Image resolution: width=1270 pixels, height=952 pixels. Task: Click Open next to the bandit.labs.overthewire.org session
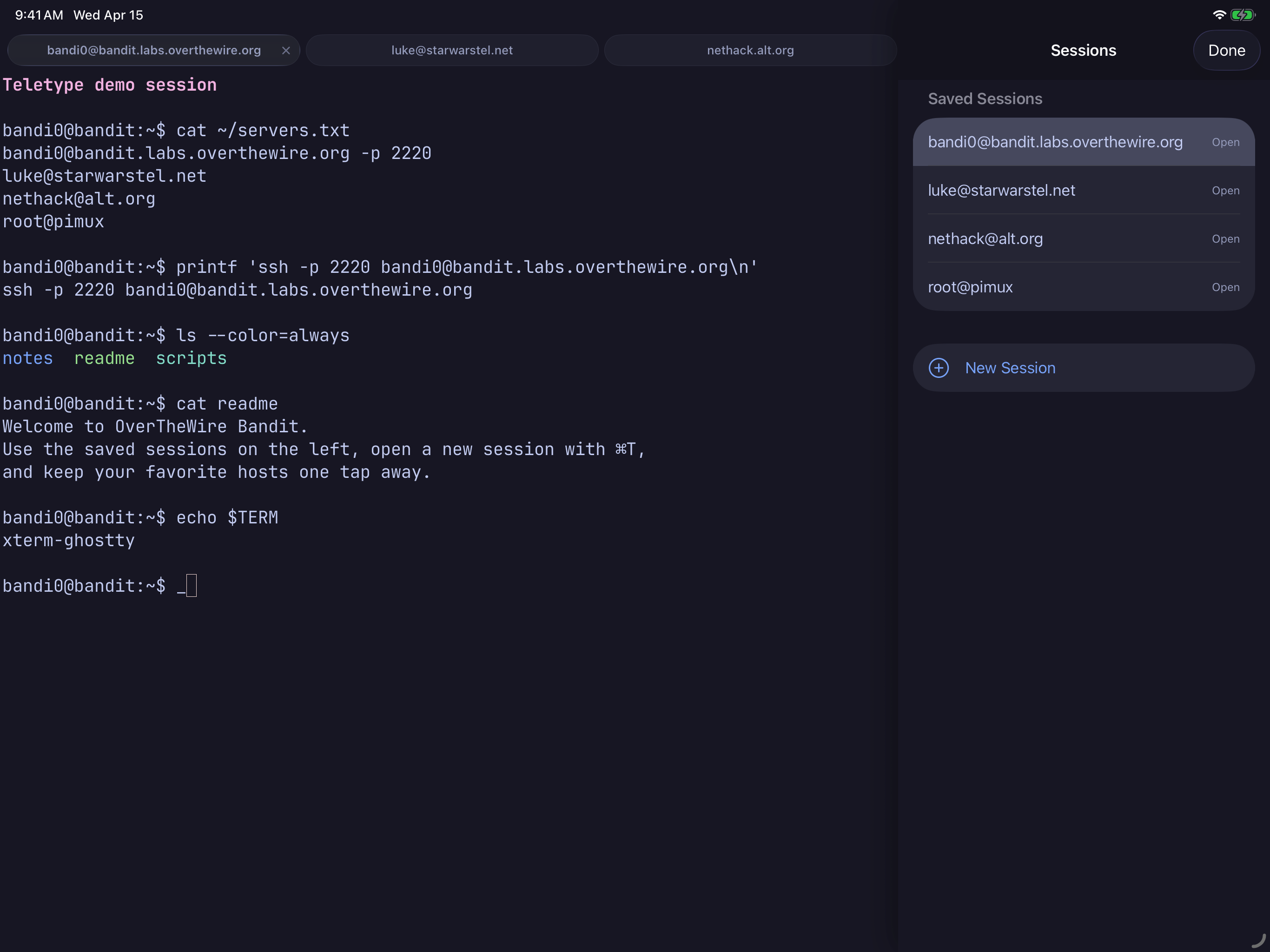tap(1225, 142)
